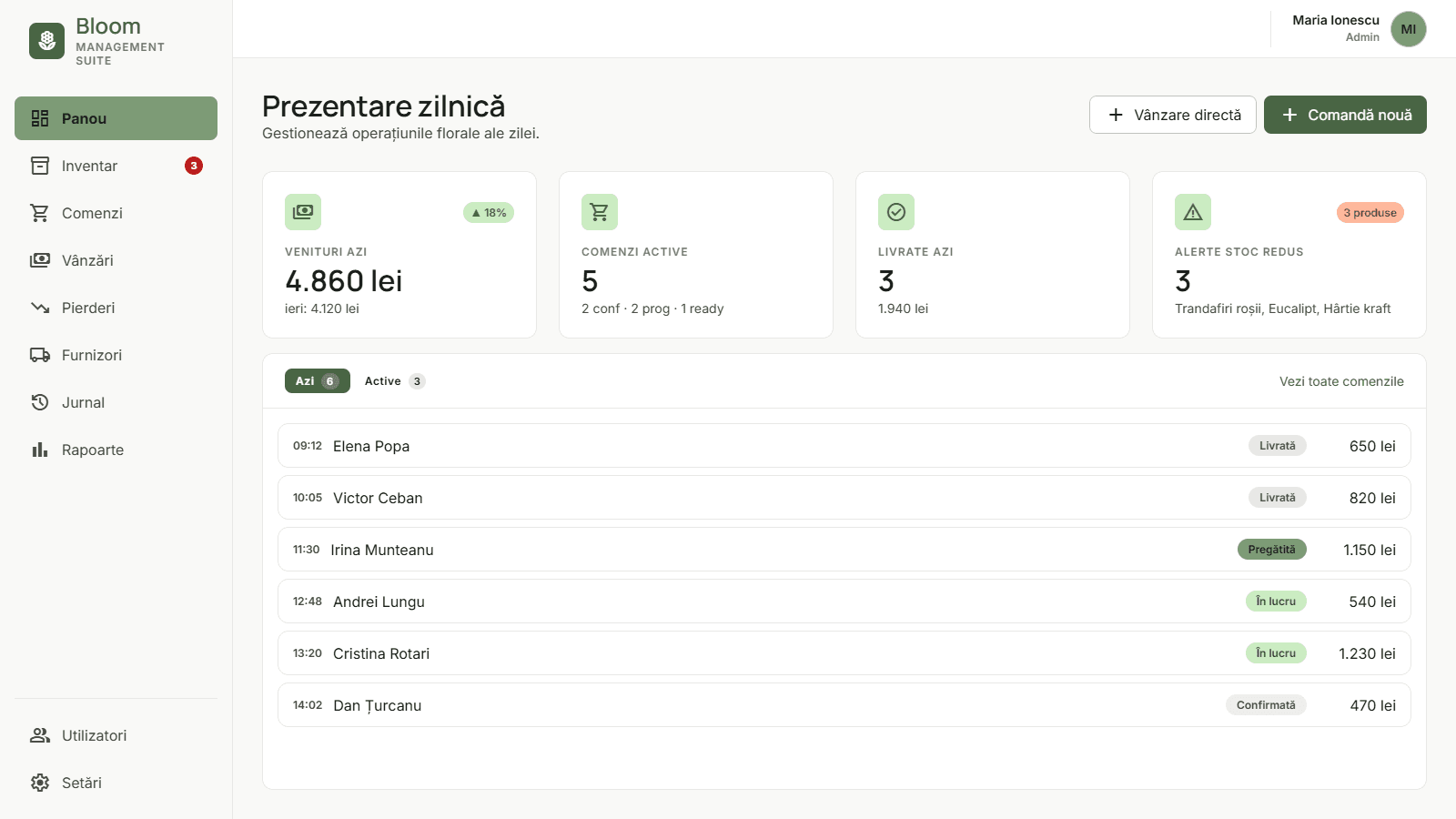Click the Comenzi shopping cart sidebar icon
This screenshot has width=1456, height=819.
(x=40, y=213)
